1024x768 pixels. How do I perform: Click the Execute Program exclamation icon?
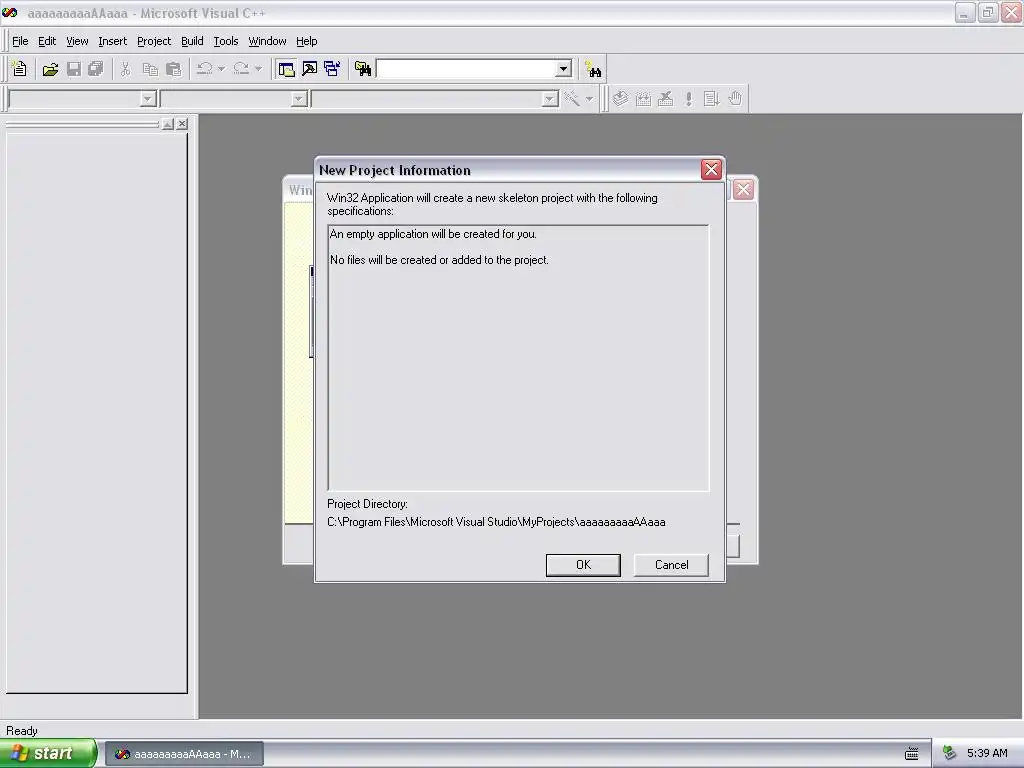pos(688,99)
